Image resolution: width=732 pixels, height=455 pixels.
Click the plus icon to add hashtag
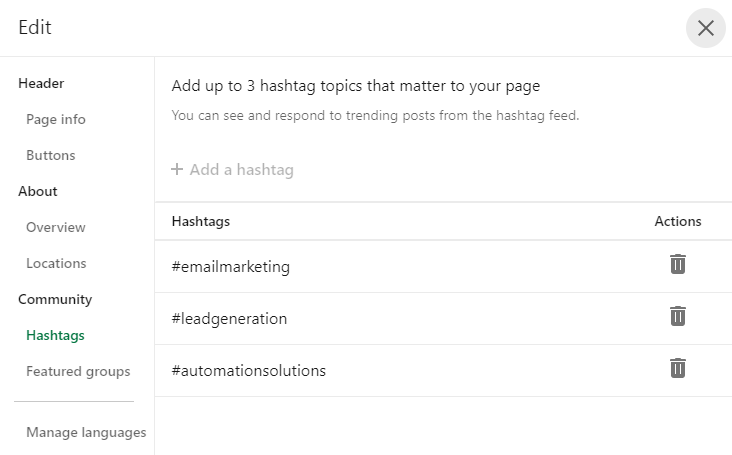point(177,169)
